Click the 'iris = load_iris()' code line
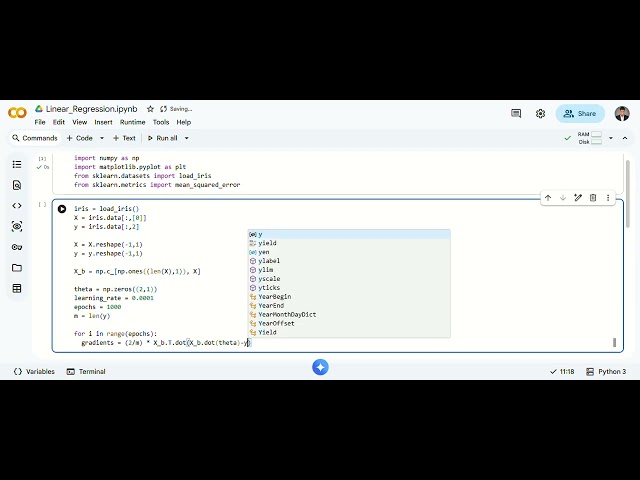This screenshot has width=640, height=480. [x=107, y=209]
